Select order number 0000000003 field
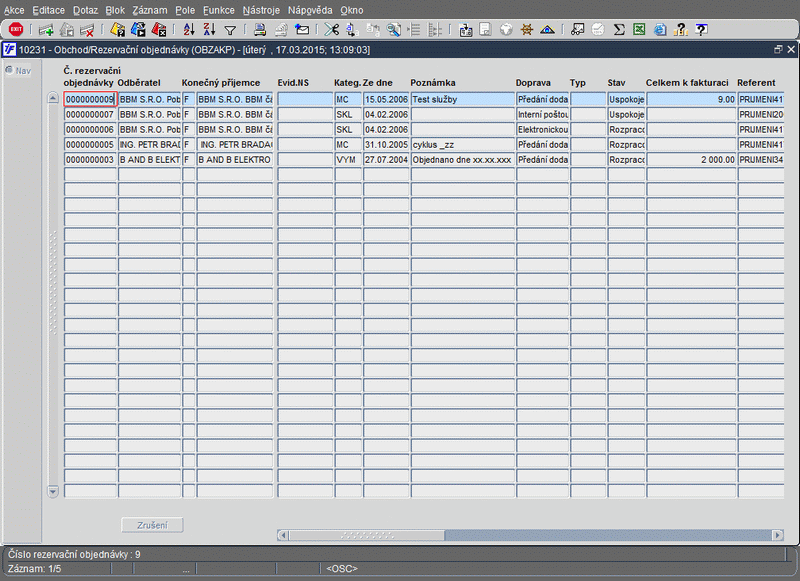The height and width of the screenshot is (581, 800). click(90, 160)
